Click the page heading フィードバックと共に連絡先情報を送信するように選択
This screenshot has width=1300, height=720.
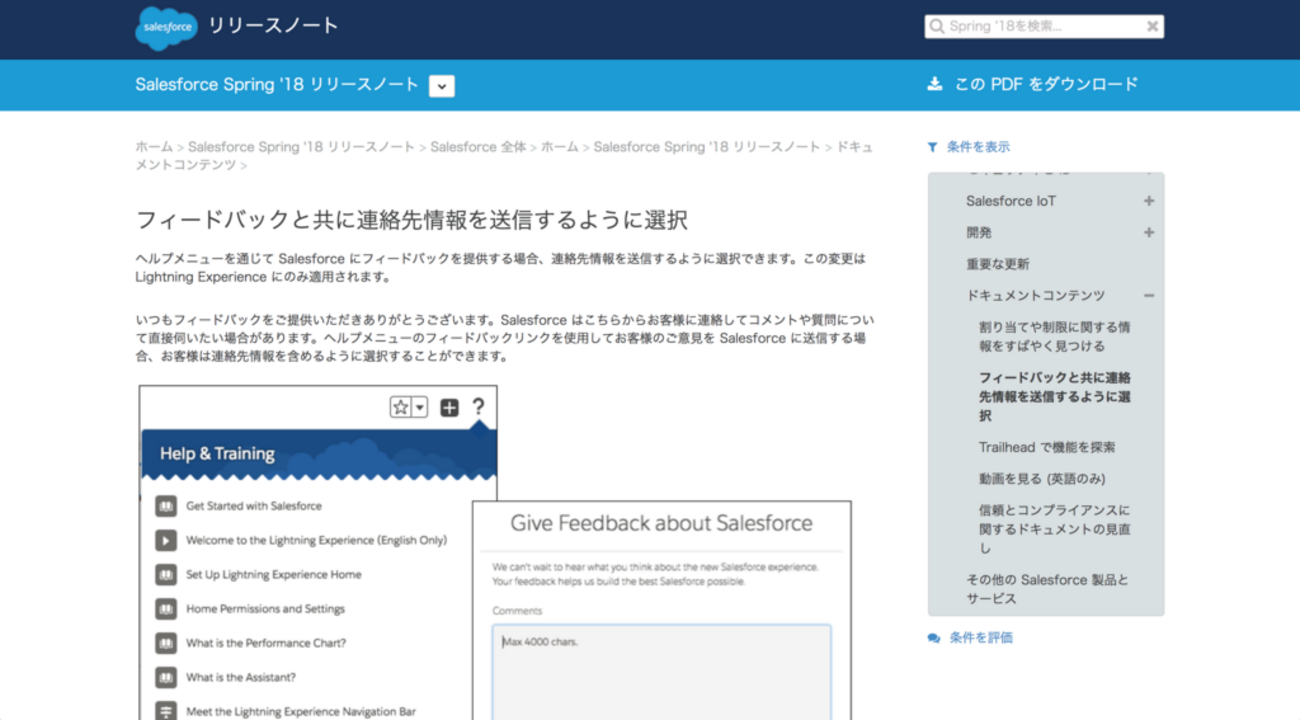pos(411,220)
